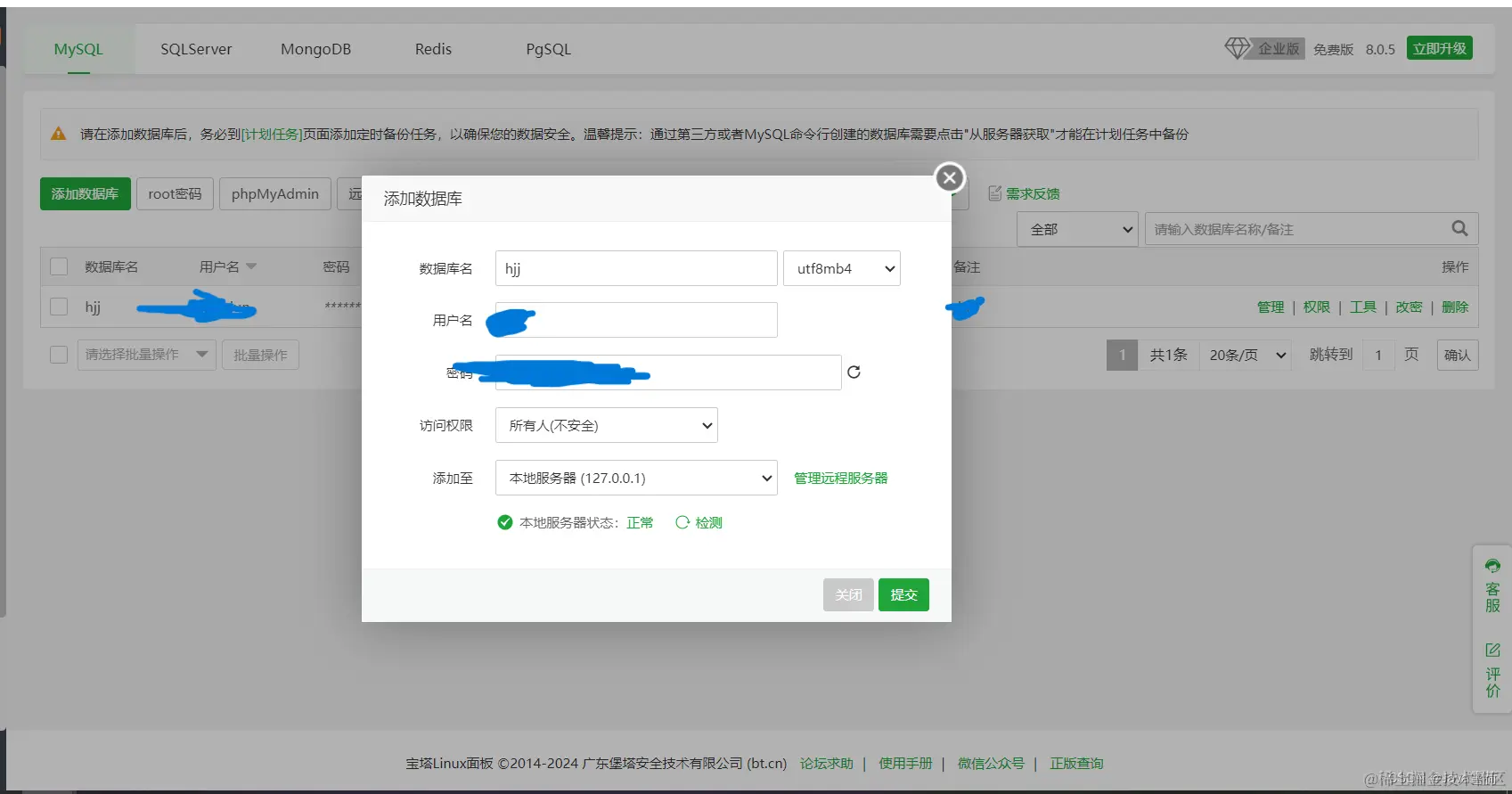1512x794 pixels.
Task: Toggle the select-all checkbox in table header
Action: click(59, 266)
